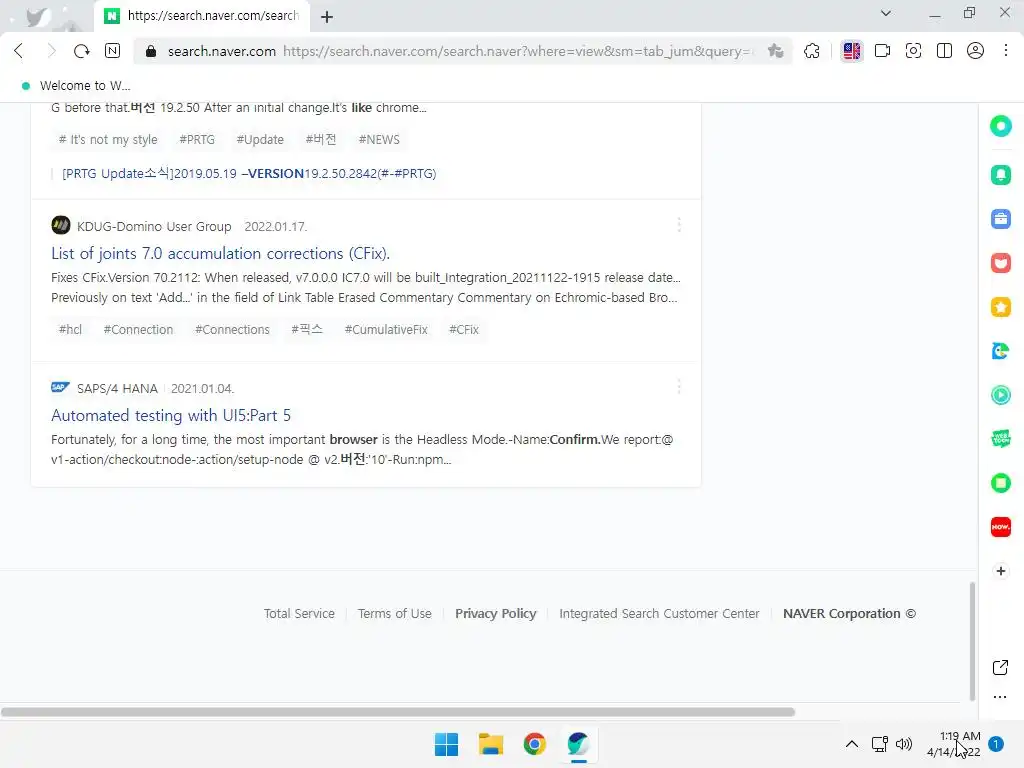This screenshot has width=1024, height=768.
Task: Open SAPS/4 HANA source
Action: (117, 389)
